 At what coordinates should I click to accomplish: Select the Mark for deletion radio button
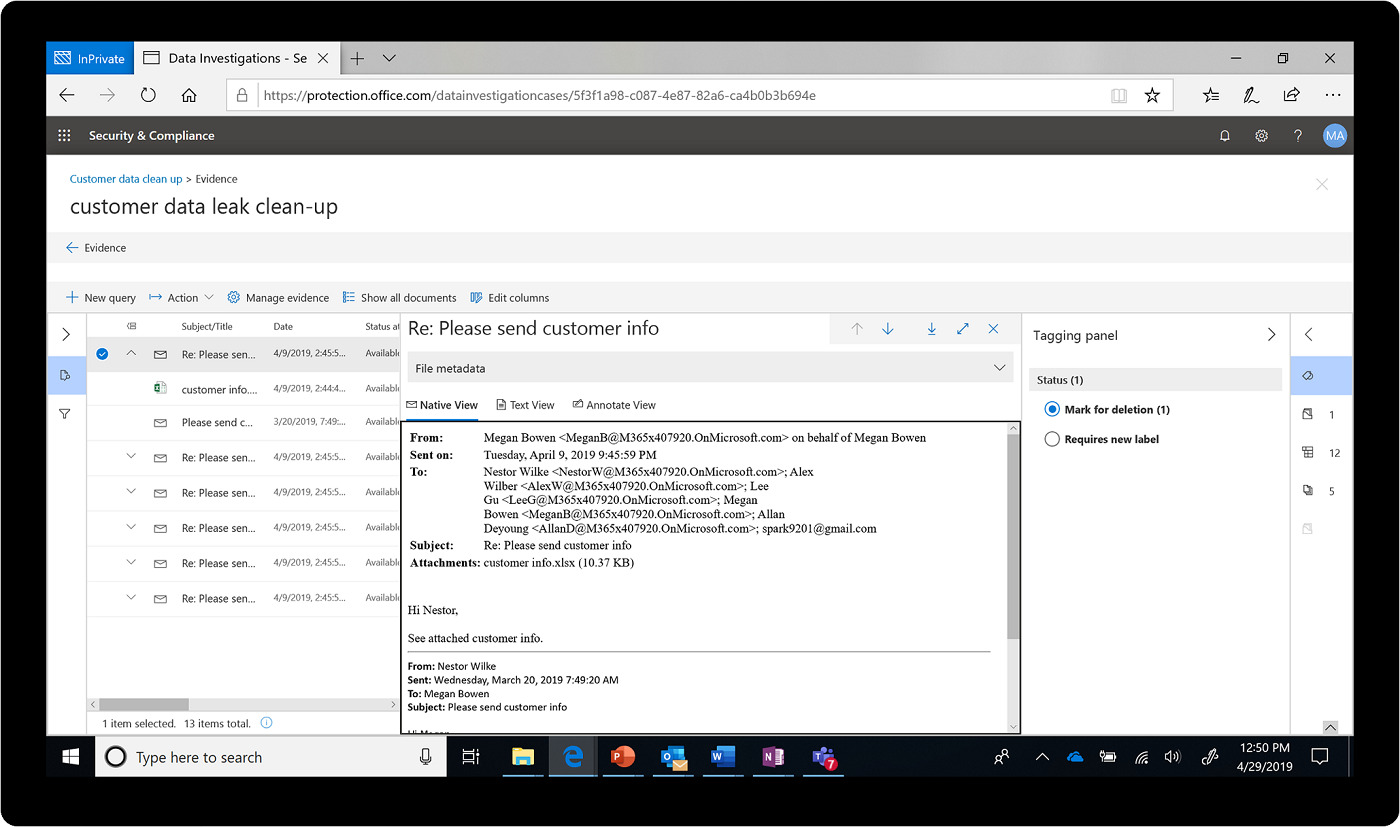click(x=1052, y=408)
